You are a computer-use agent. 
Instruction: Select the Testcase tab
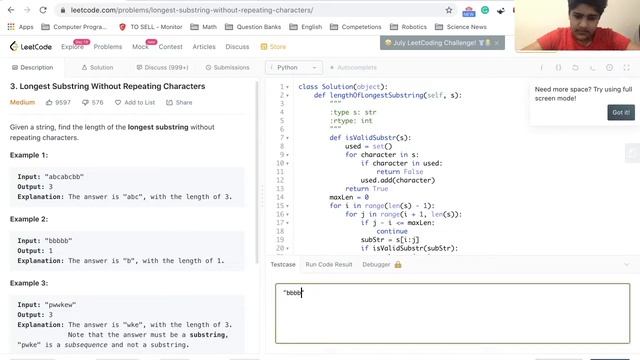tap(283, 264)
